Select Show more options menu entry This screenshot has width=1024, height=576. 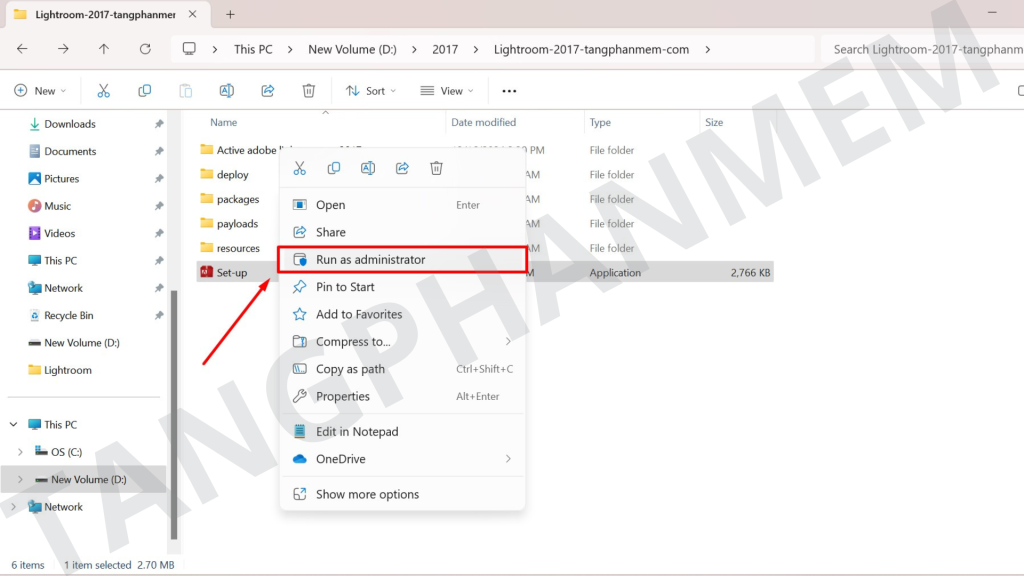pos(367,494)
